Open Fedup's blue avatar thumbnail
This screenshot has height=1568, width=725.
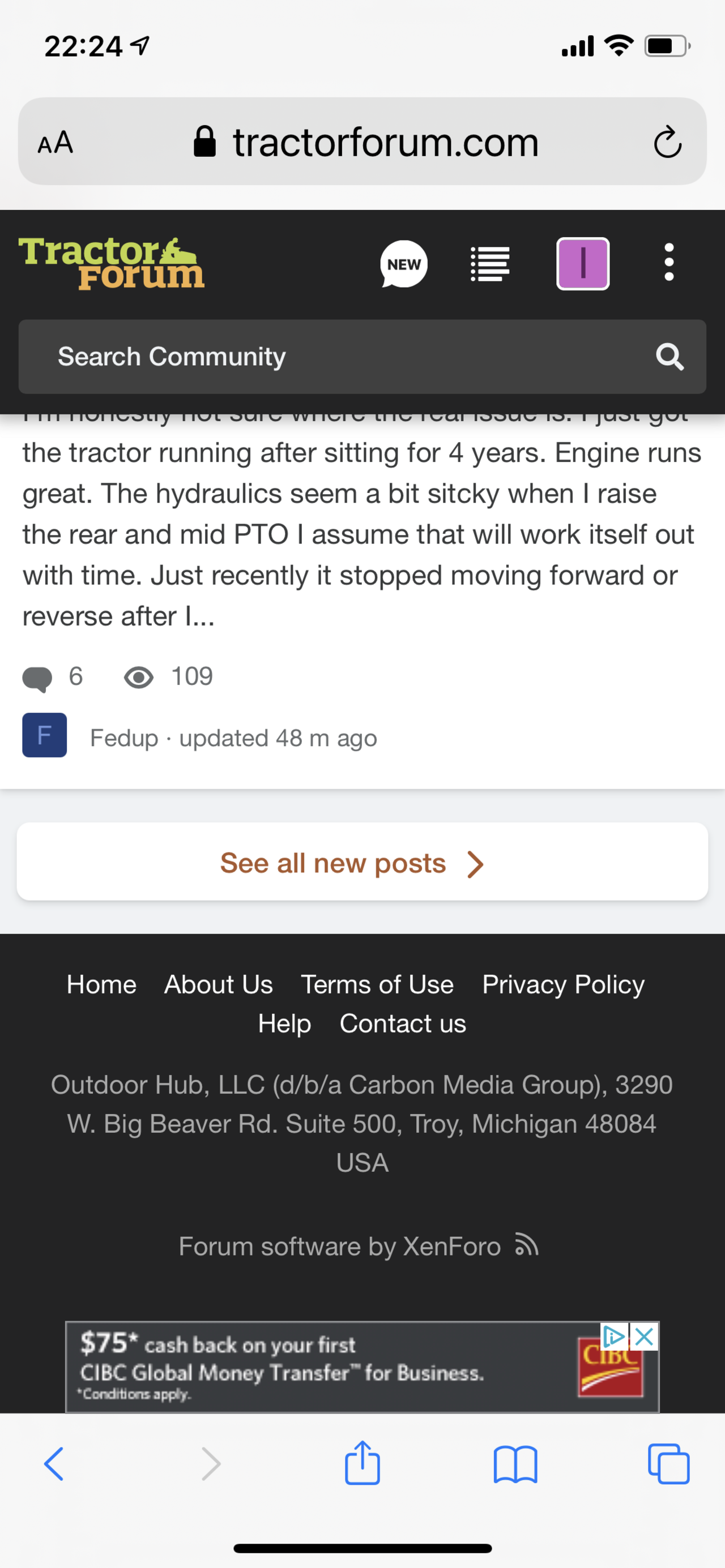(x=45, y=735)
